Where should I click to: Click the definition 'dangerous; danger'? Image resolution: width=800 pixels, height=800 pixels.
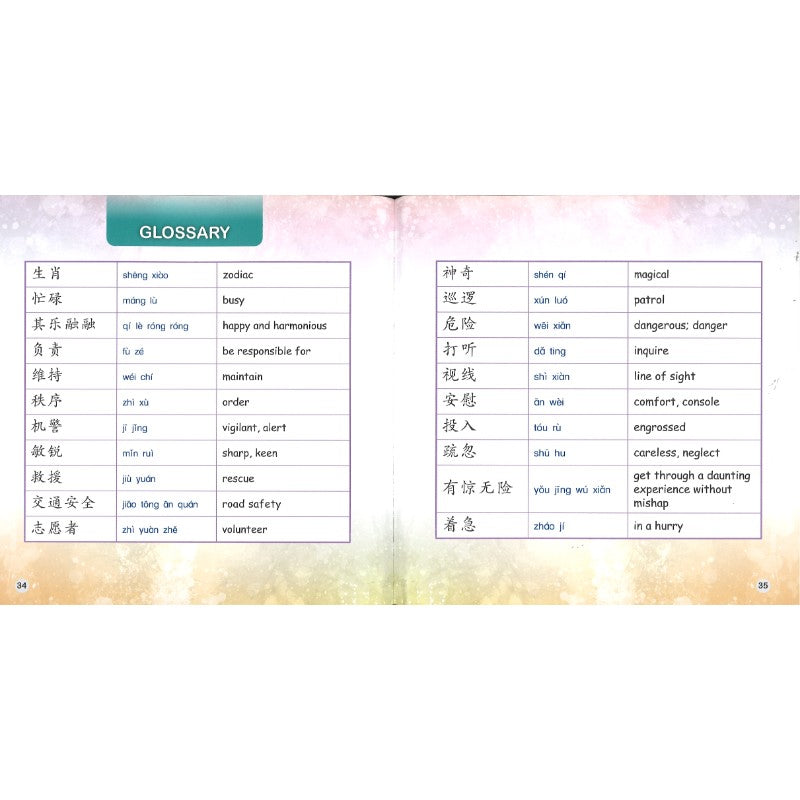[680, 326]
